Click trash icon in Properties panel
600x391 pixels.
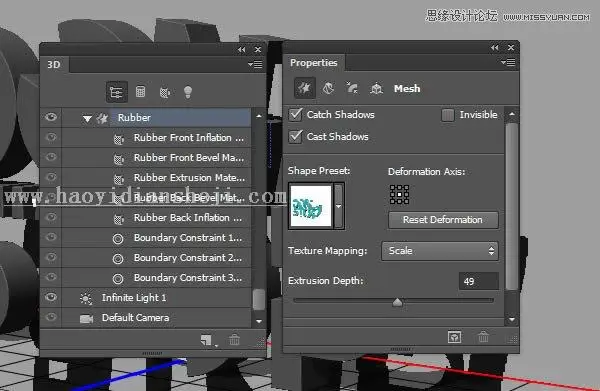483,337
